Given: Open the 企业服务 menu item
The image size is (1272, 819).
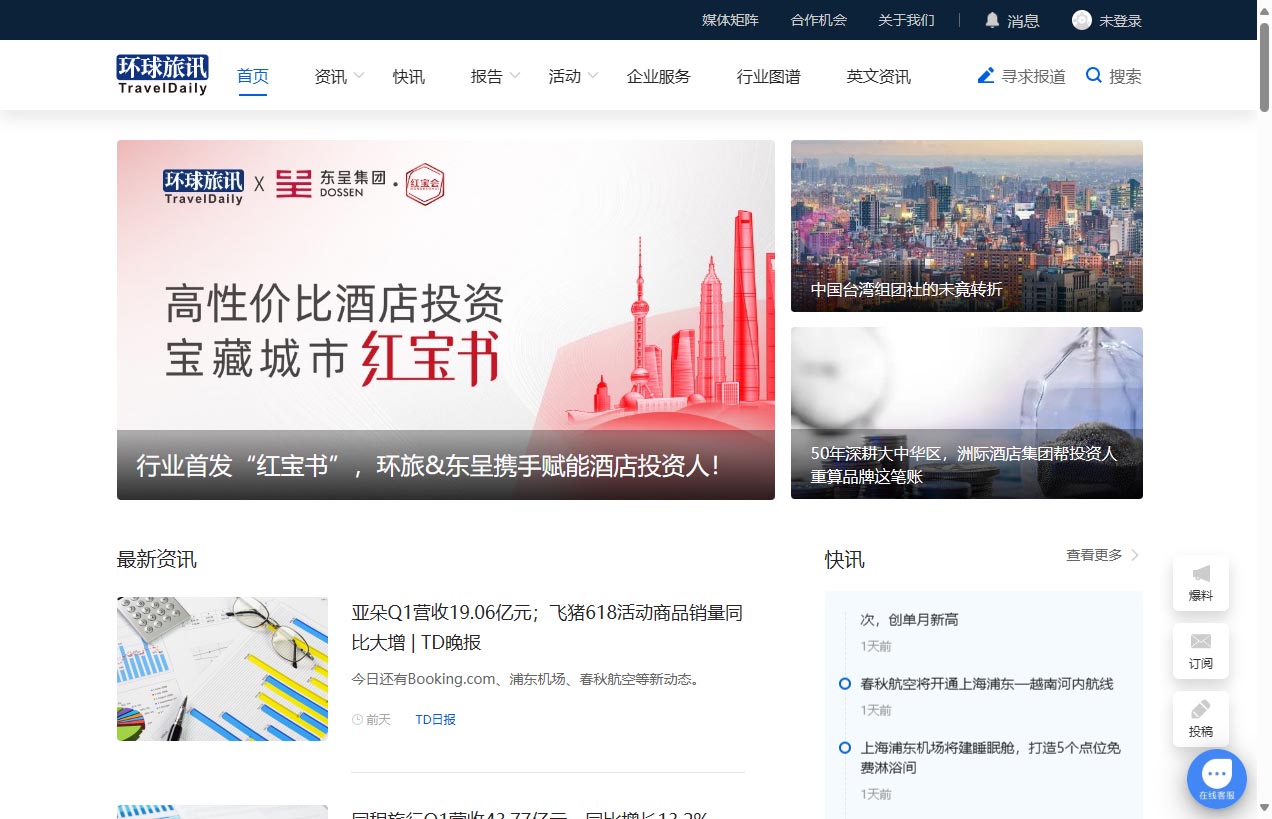Looking at the screenshot, I should pyautogui.click(x=658, y=75).
